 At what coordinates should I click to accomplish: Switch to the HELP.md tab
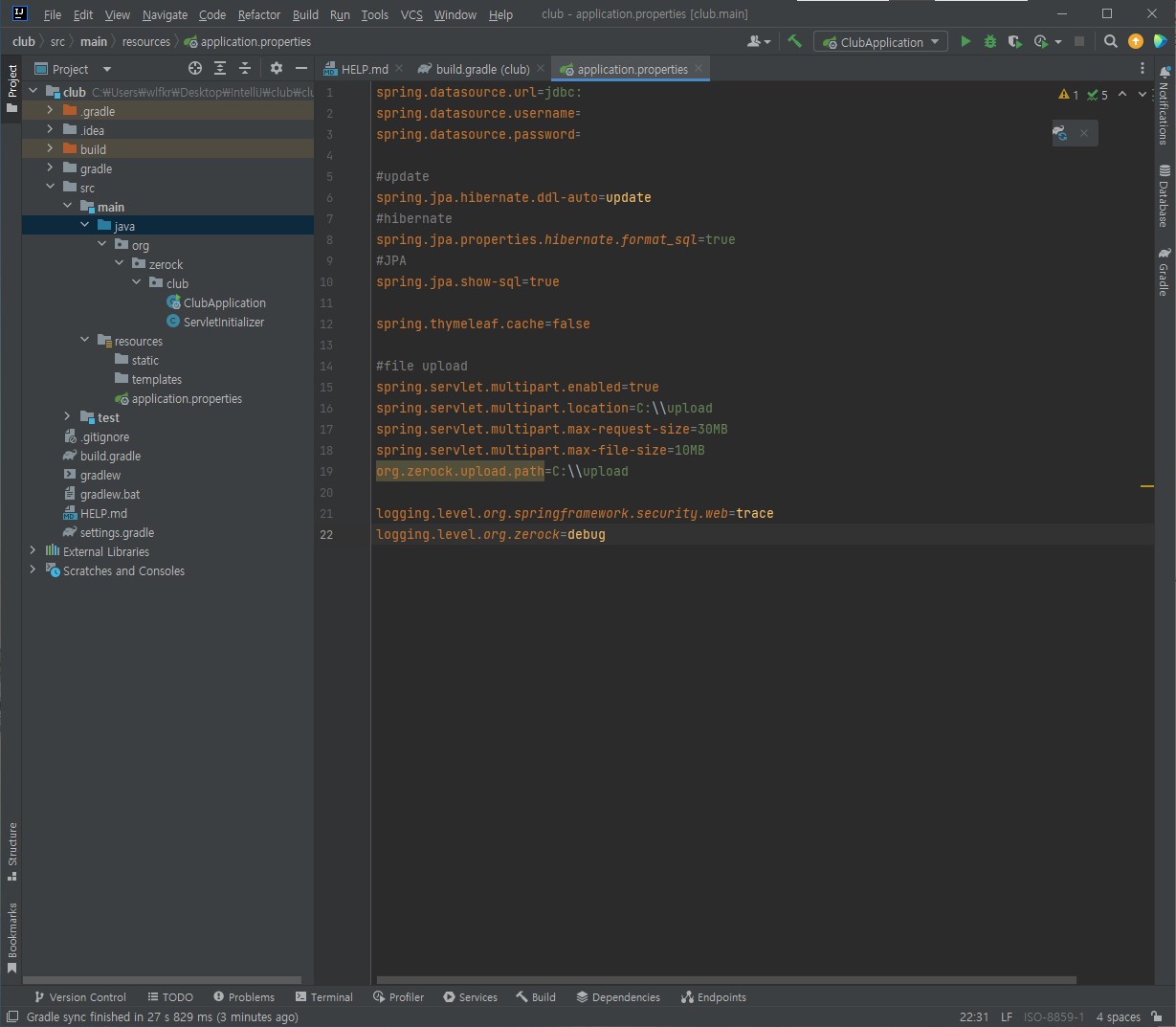pos(365,69)
